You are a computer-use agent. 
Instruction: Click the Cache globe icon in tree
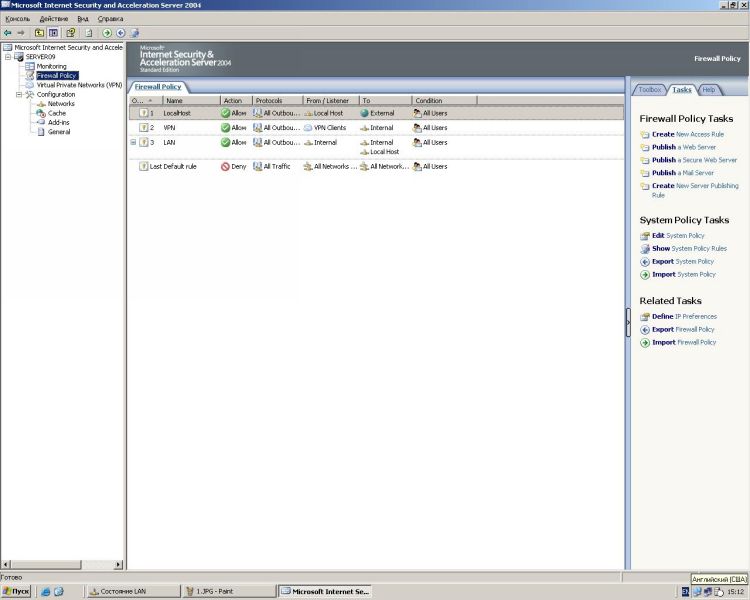pyautogui.click(x=41, y=113)
